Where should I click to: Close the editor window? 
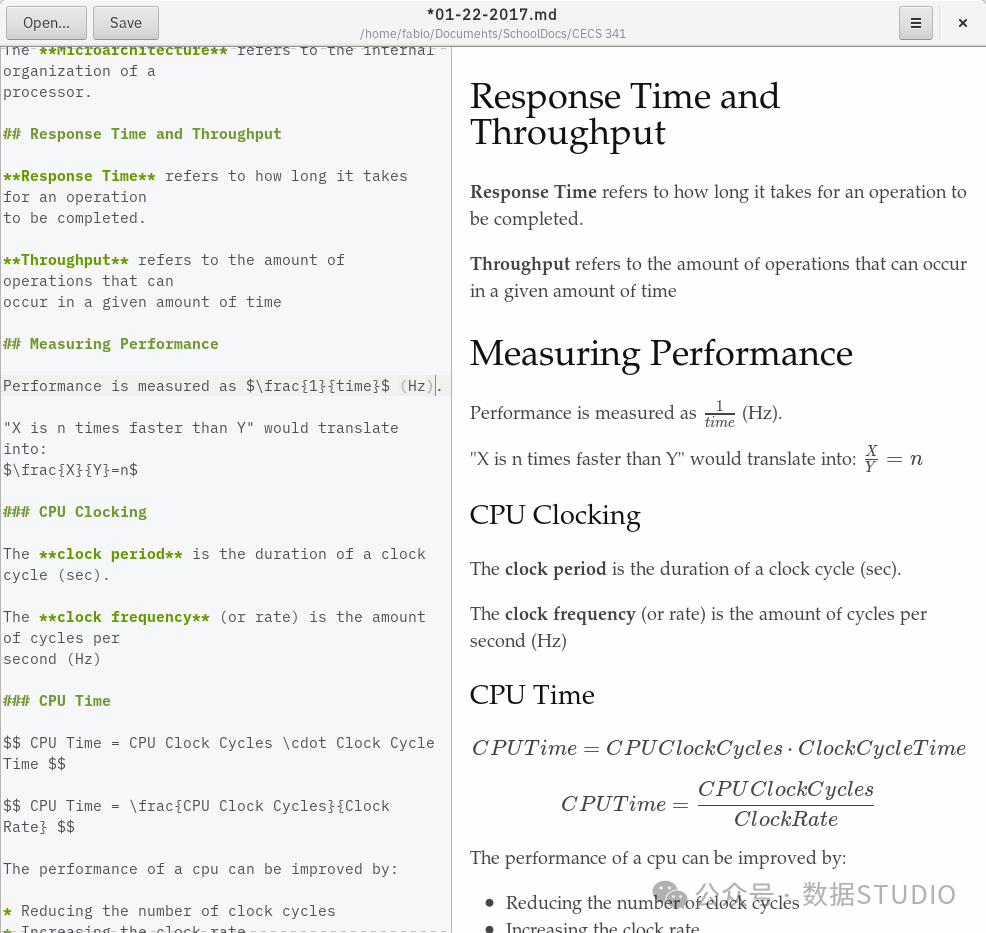(x=963, y=23)
